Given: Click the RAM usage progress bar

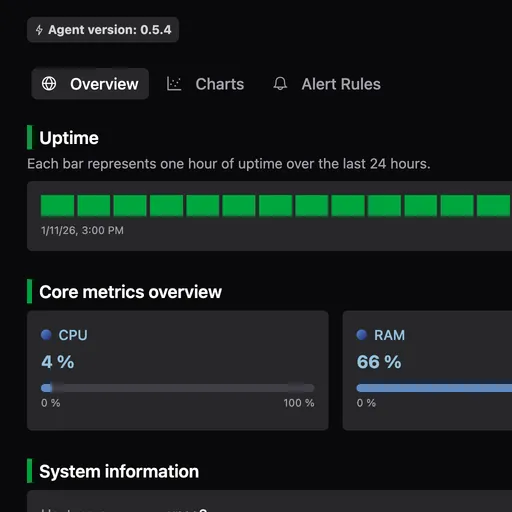Looking at the screenshot, I should [434, 388].
